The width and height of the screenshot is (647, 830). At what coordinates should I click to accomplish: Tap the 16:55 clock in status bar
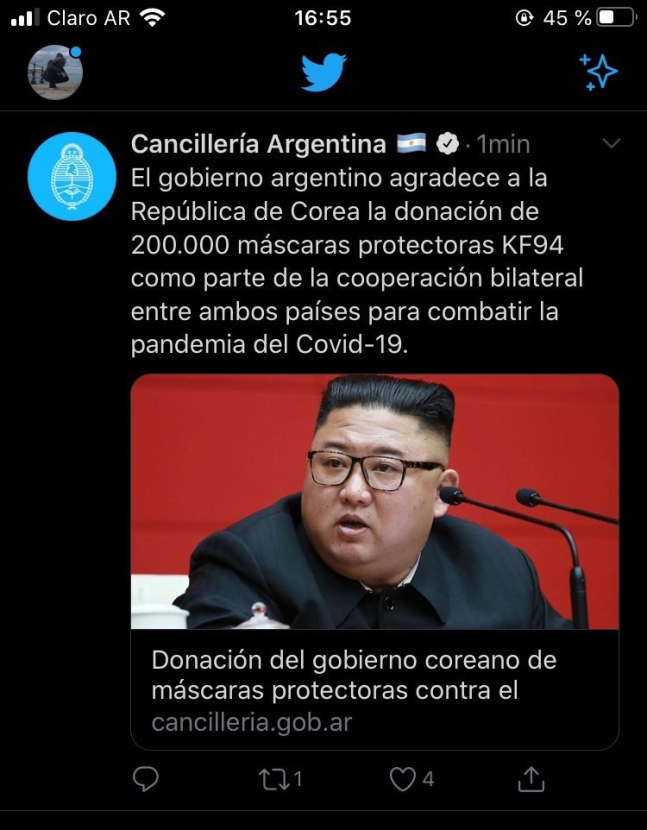pos(323,18)
